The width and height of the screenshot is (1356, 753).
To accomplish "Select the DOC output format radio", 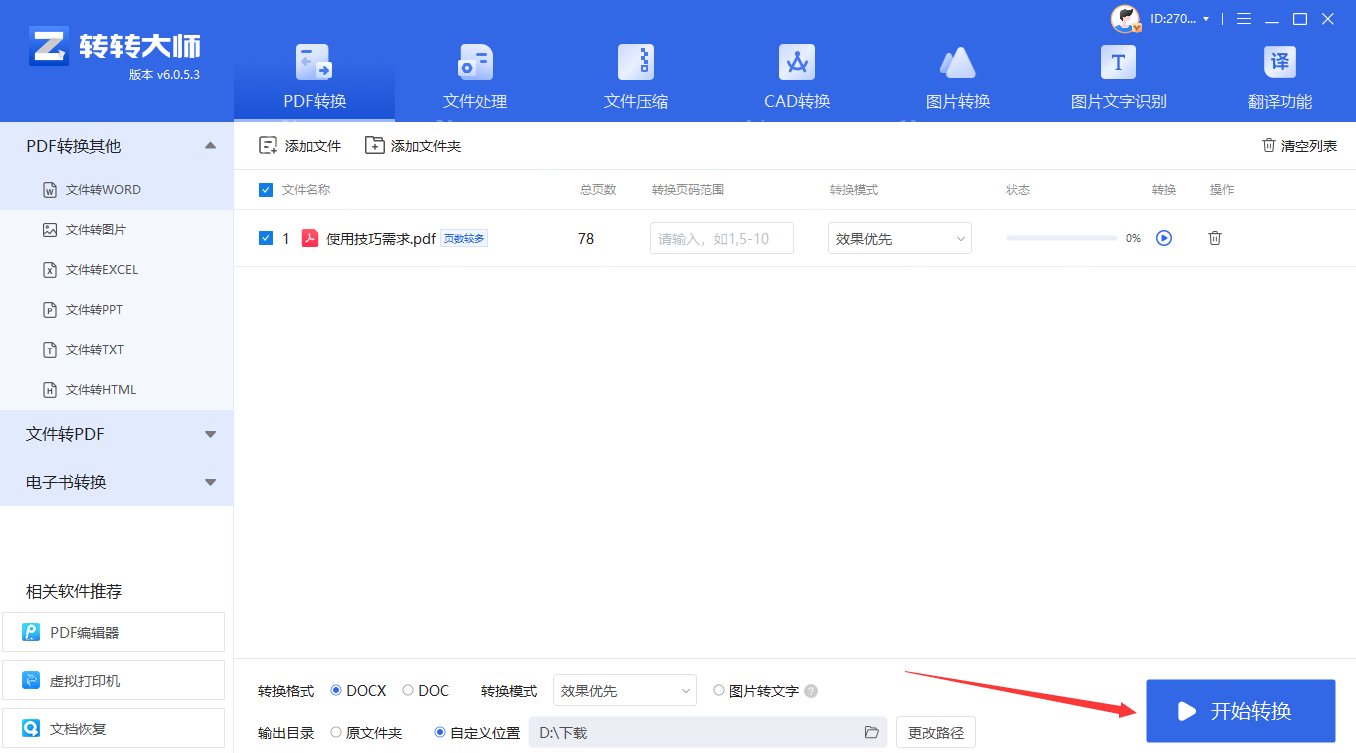I will 410,690.
